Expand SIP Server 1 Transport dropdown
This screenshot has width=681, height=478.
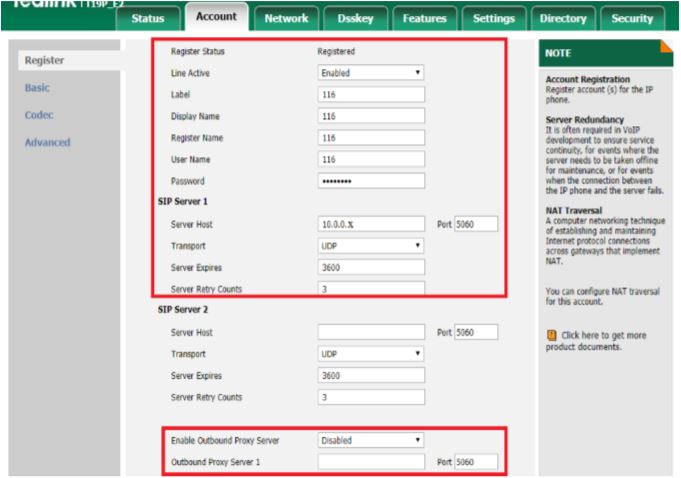point(371,245)
